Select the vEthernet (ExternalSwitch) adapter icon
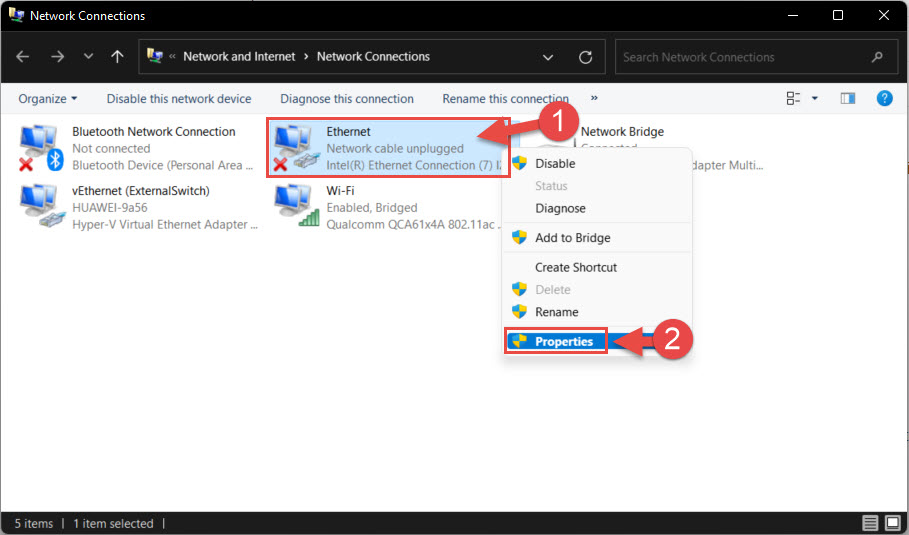The width and height of the screenshot is (909, 535). point(42,207)
